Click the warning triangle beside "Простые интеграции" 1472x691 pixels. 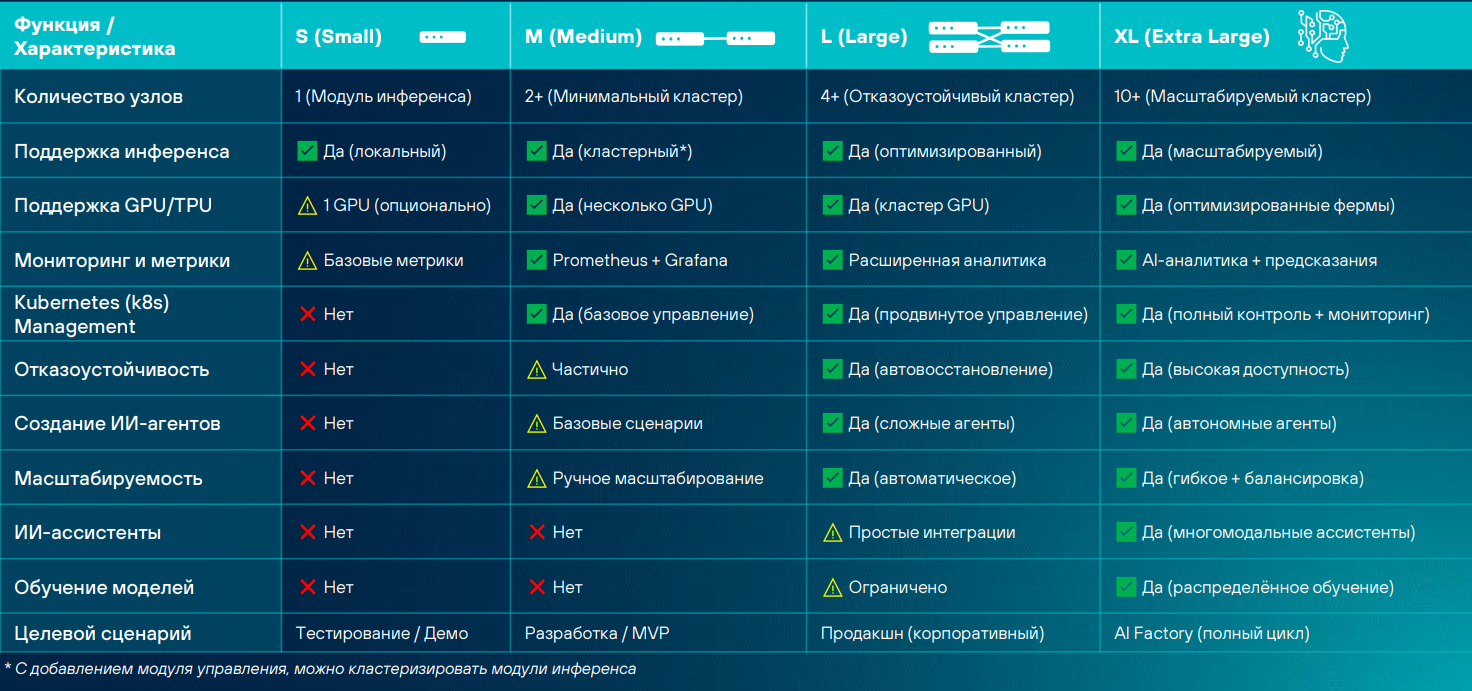tap(833, 533)
